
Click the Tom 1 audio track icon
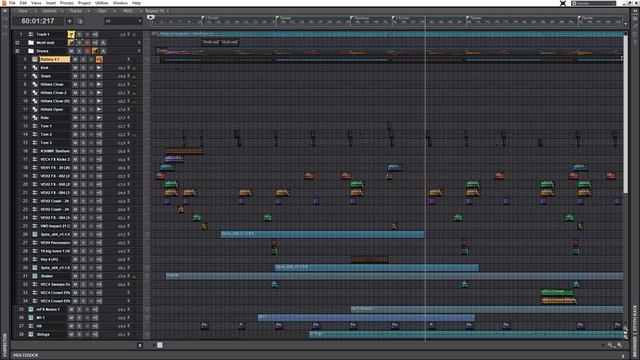(x=35, y=126)
